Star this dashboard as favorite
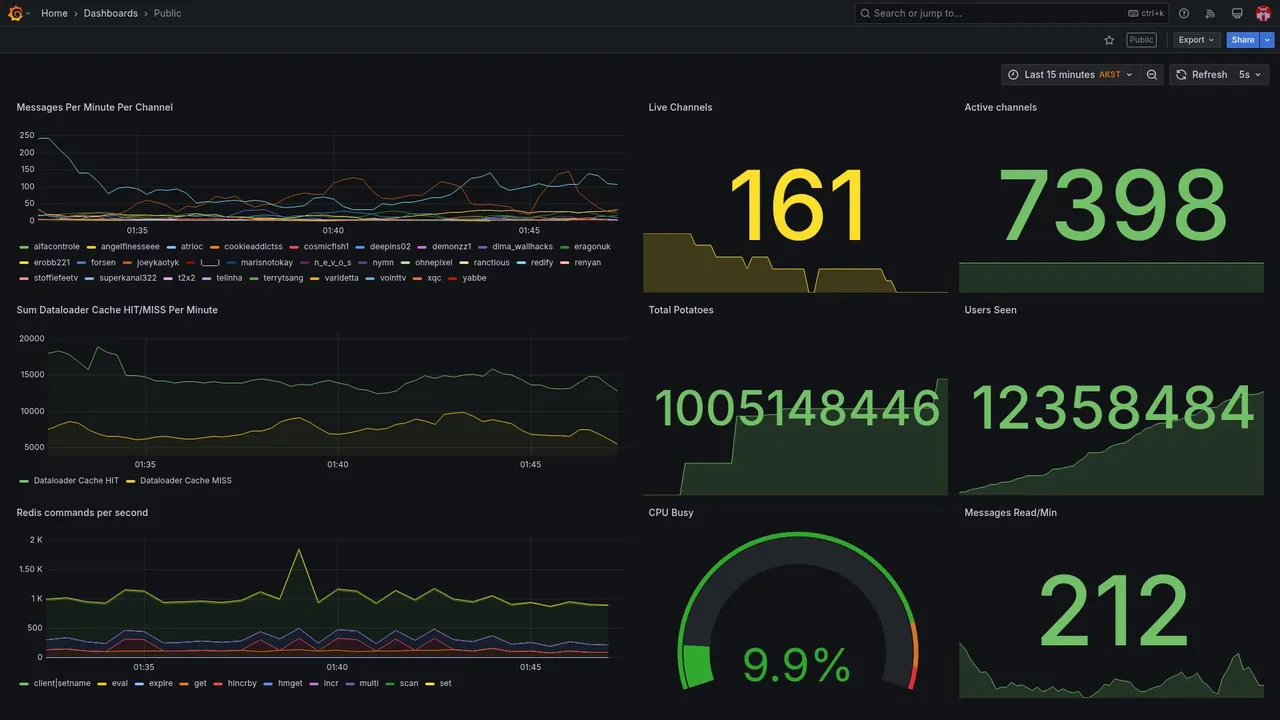 point(1109,40)
